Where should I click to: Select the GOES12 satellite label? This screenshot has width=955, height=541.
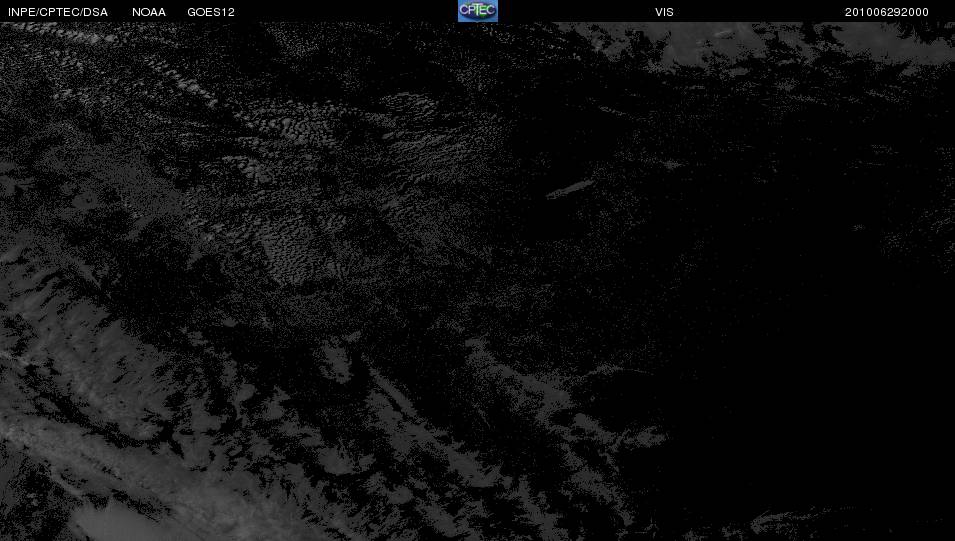211,12
